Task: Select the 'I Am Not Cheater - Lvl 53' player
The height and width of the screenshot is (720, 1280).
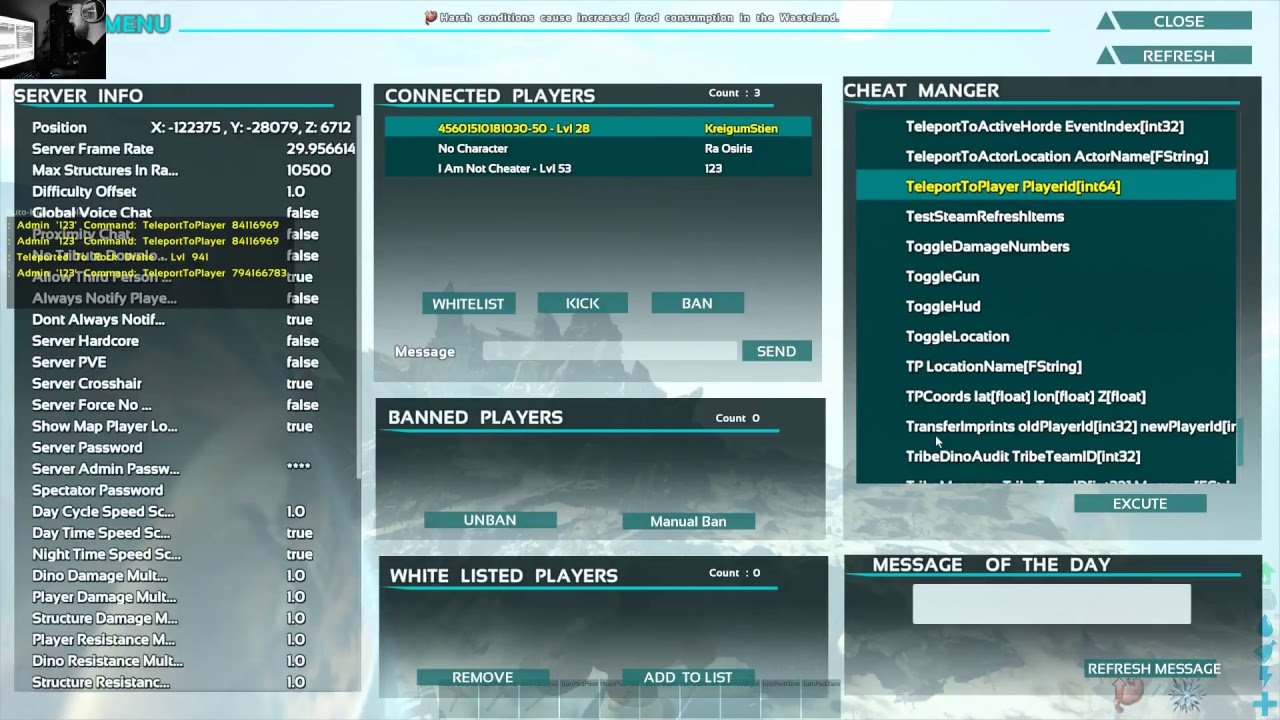Action: pyautogui.click(x=598, y=168)
